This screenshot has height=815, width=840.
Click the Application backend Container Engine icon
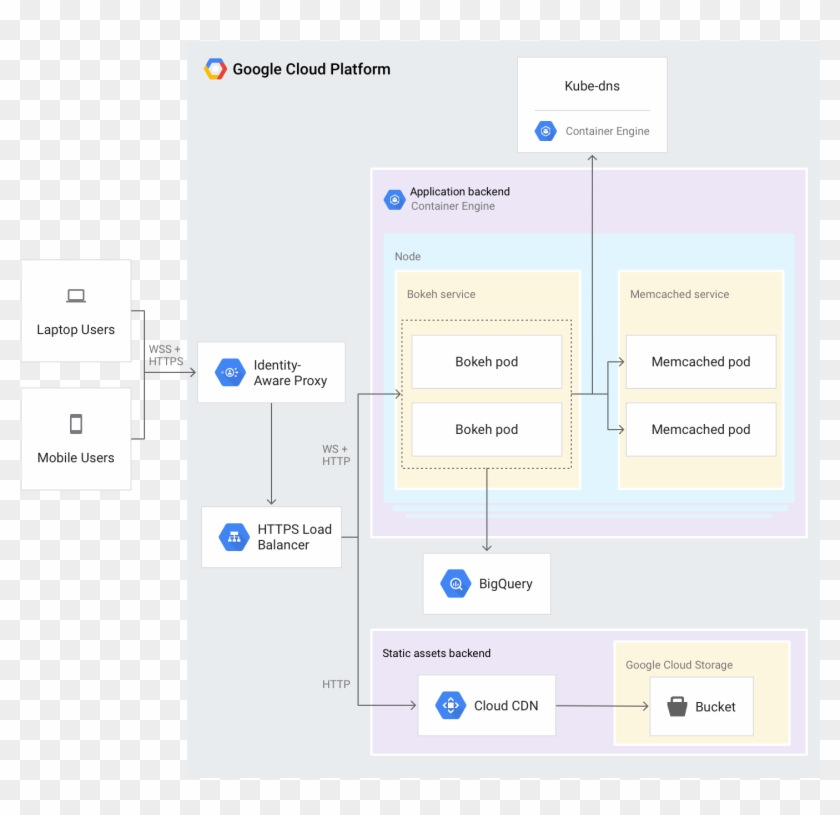(x=394, y=200)
